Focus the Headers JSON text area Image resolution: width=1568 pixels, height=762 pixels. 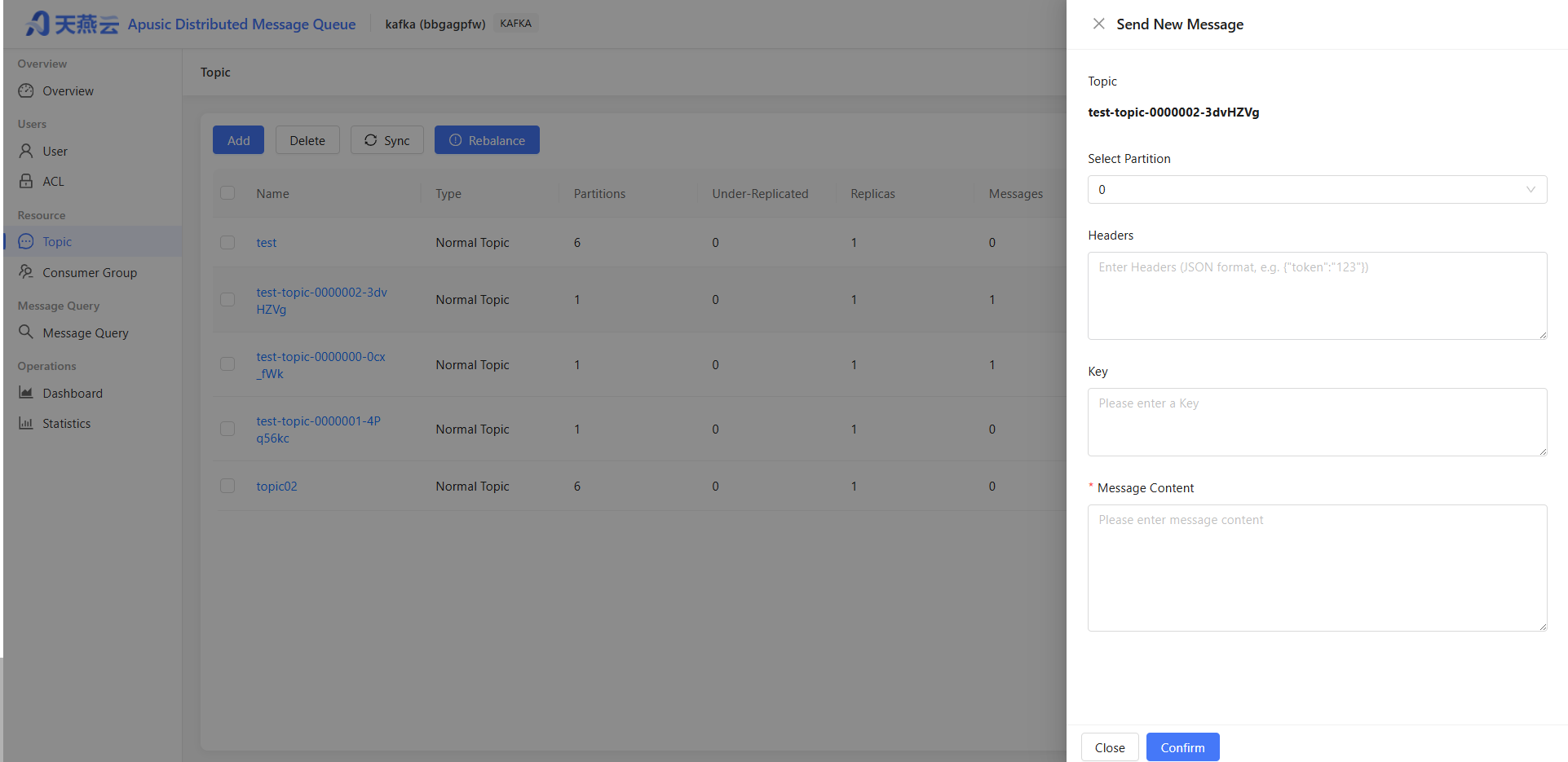[x=1317, y=296]
